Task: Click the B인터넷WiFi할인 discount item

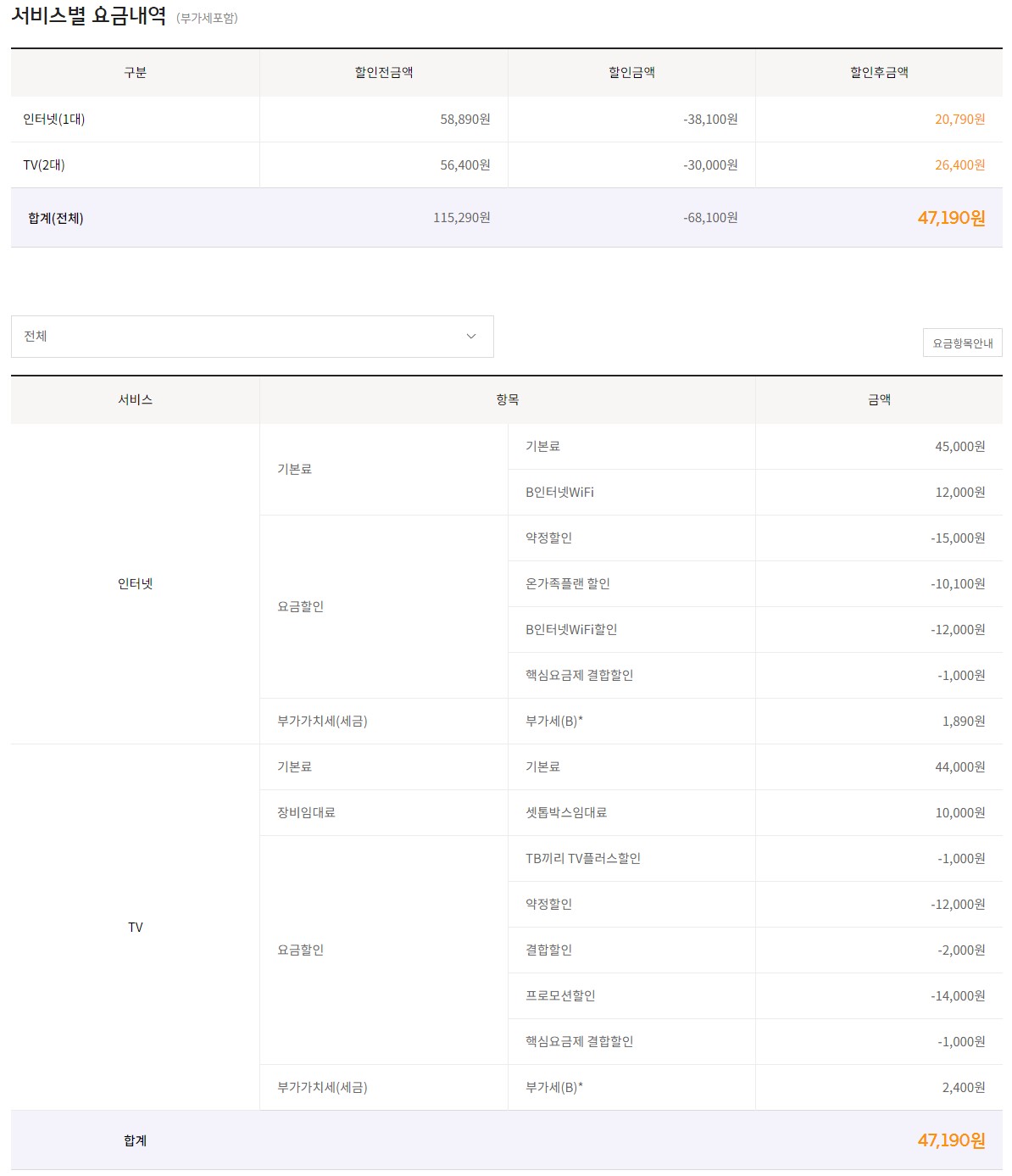Action: 571,630
